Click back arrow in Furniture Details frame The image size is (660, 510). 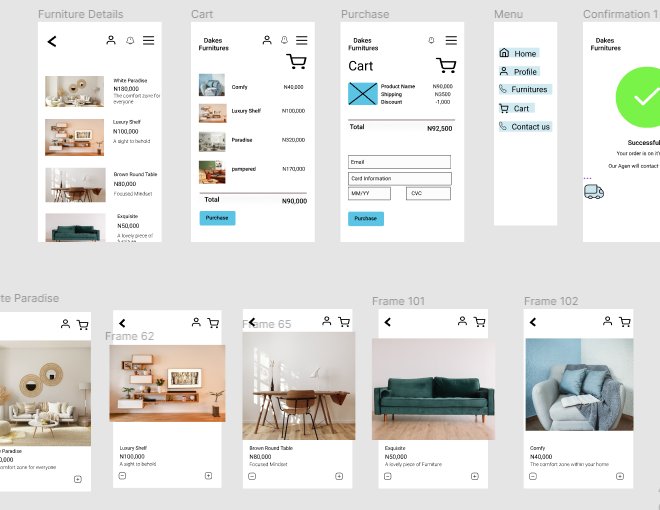tap(52, 41)
